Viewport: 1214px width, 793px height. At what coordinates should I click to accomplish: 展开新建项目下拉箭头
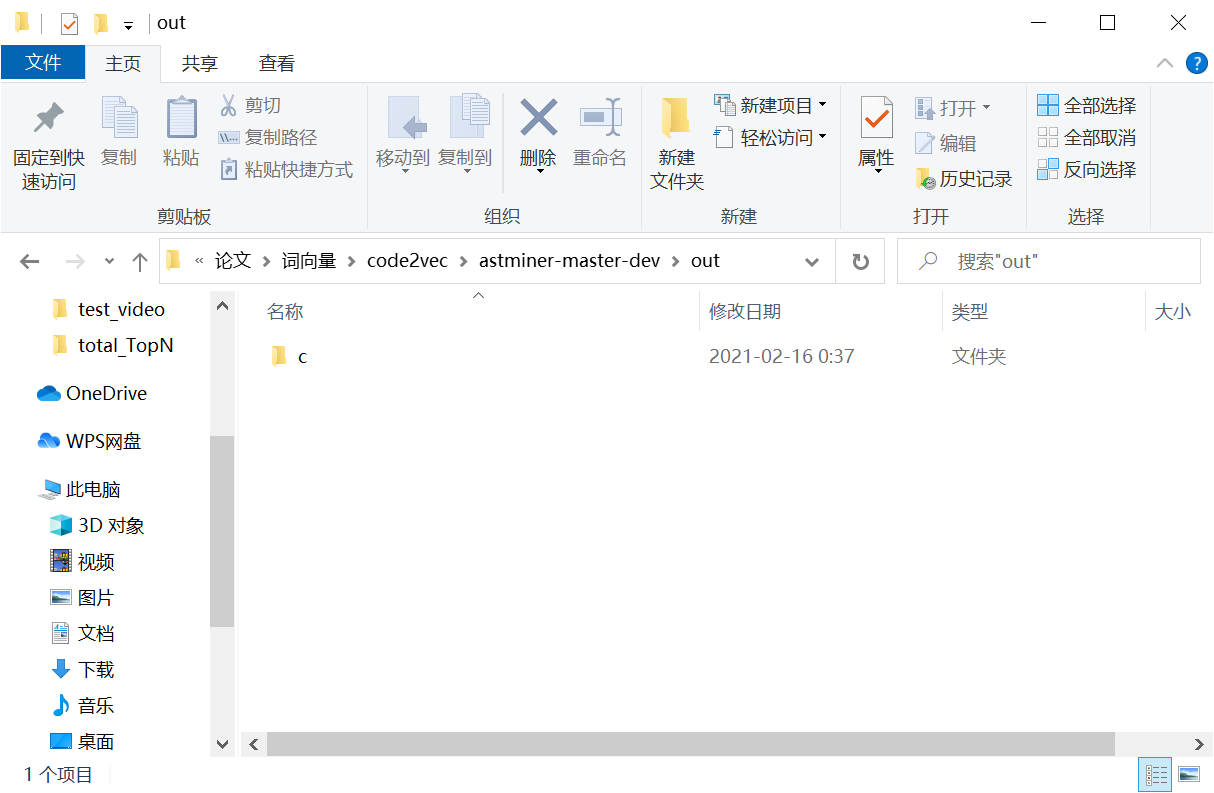pyautogui.click(x=822, y=104)
